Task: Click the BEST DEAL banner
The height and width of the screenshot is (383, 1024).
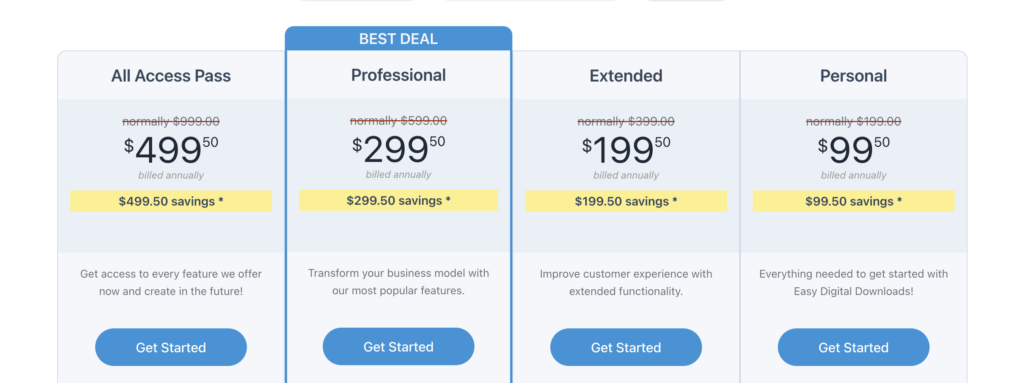Action: pos(398,39)
